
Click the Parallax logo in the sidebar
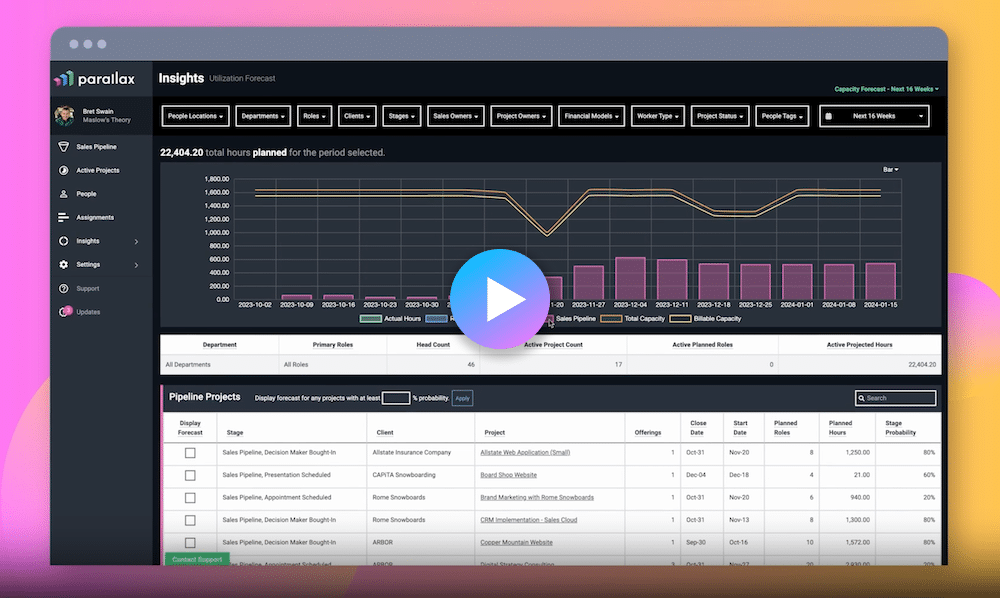(x=94, y=78)
